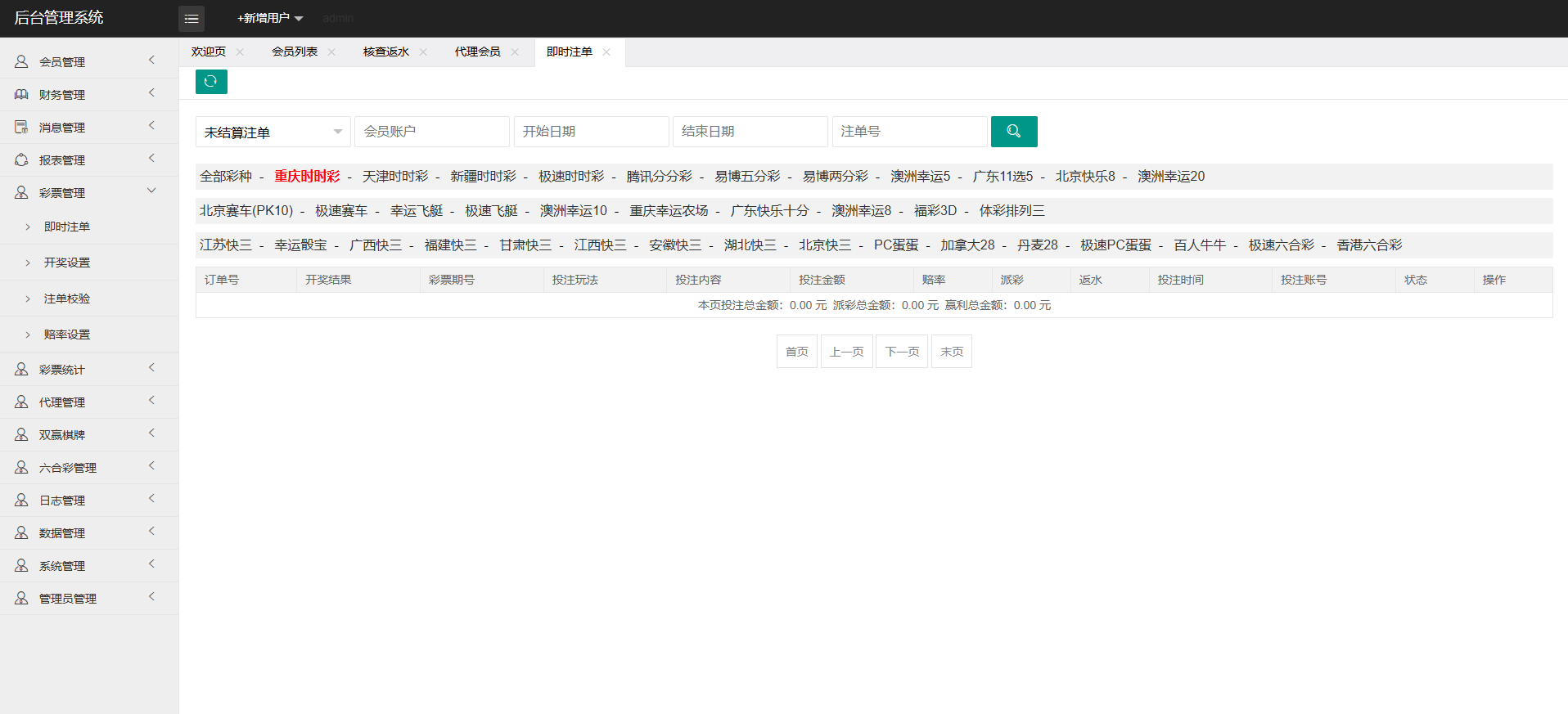This screenshot has width=1568, height=714.
Task: Collapse 彩票管理 via its chevron
Action: (151, 191)
